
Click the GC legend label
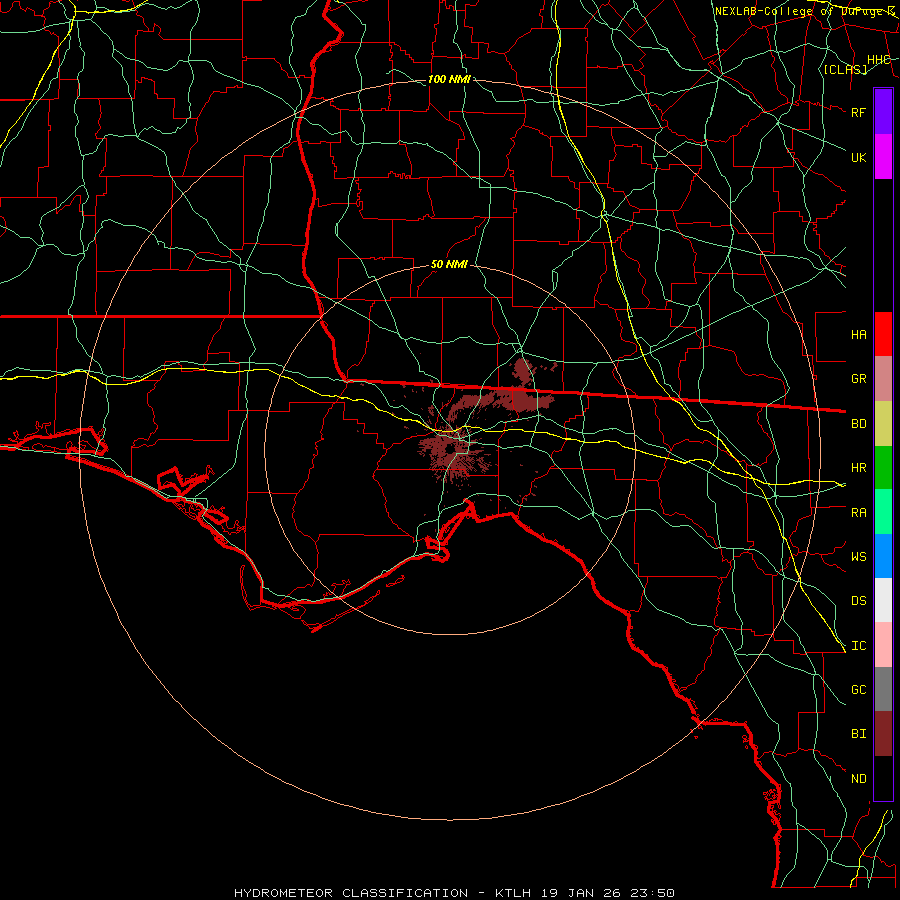point(859,690)
